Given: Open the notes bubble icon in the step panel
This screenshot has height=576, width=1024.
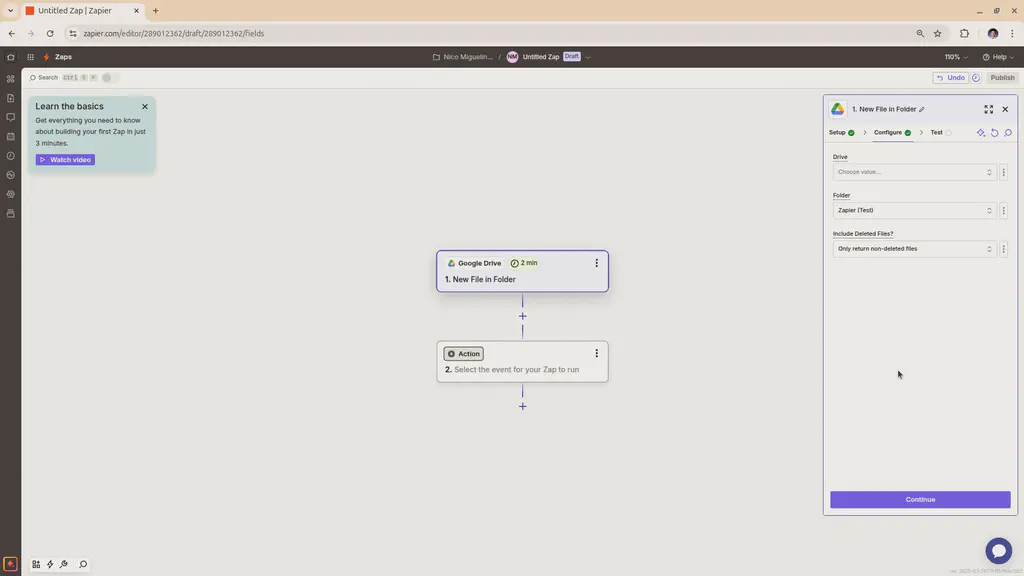Looking at the screenshot, I should click(1008, 132).
